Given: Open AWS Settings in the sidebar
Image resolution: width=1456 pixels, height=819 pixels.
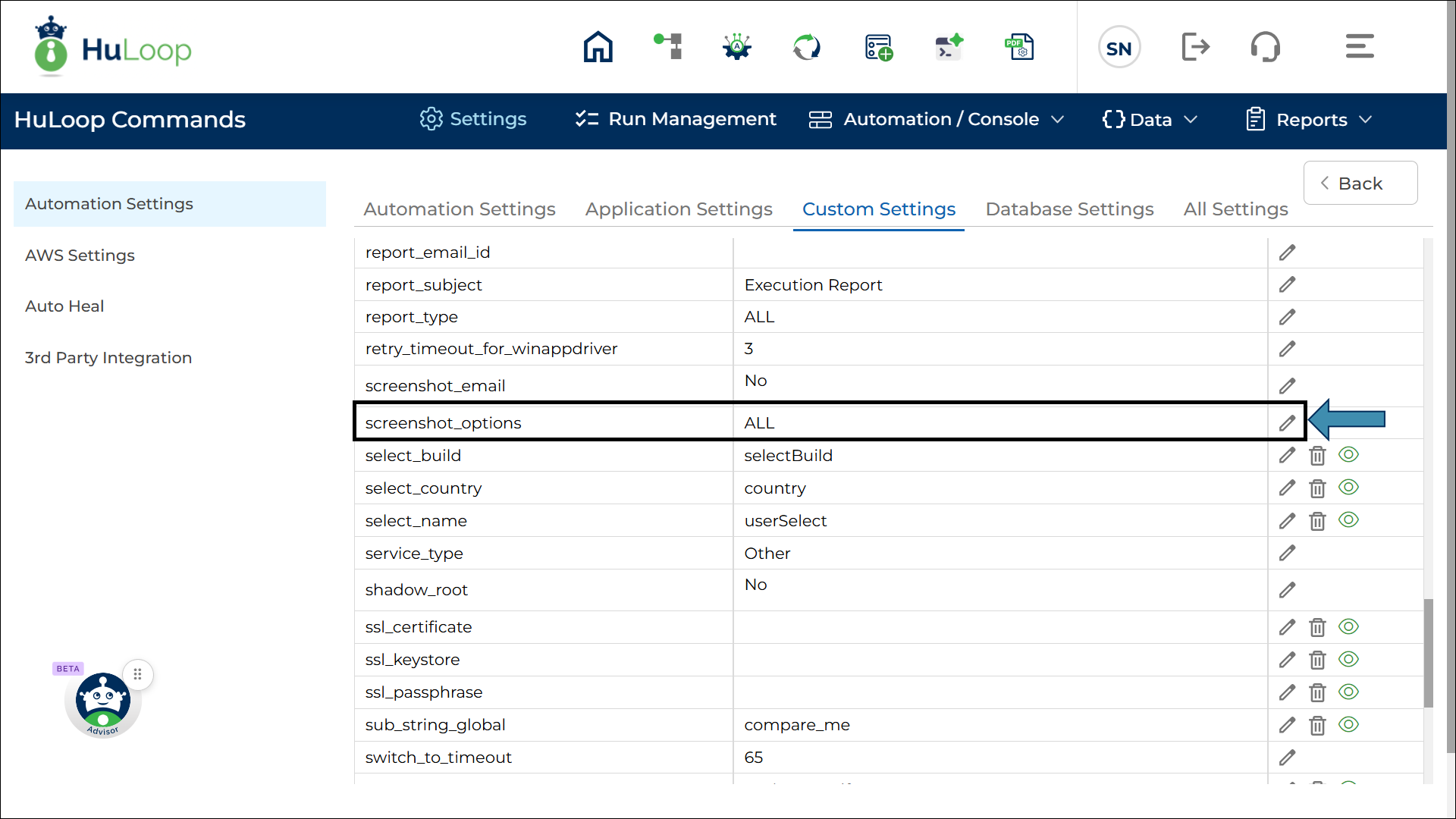Looking at the screenshot, I should click(x=80, y=256).
